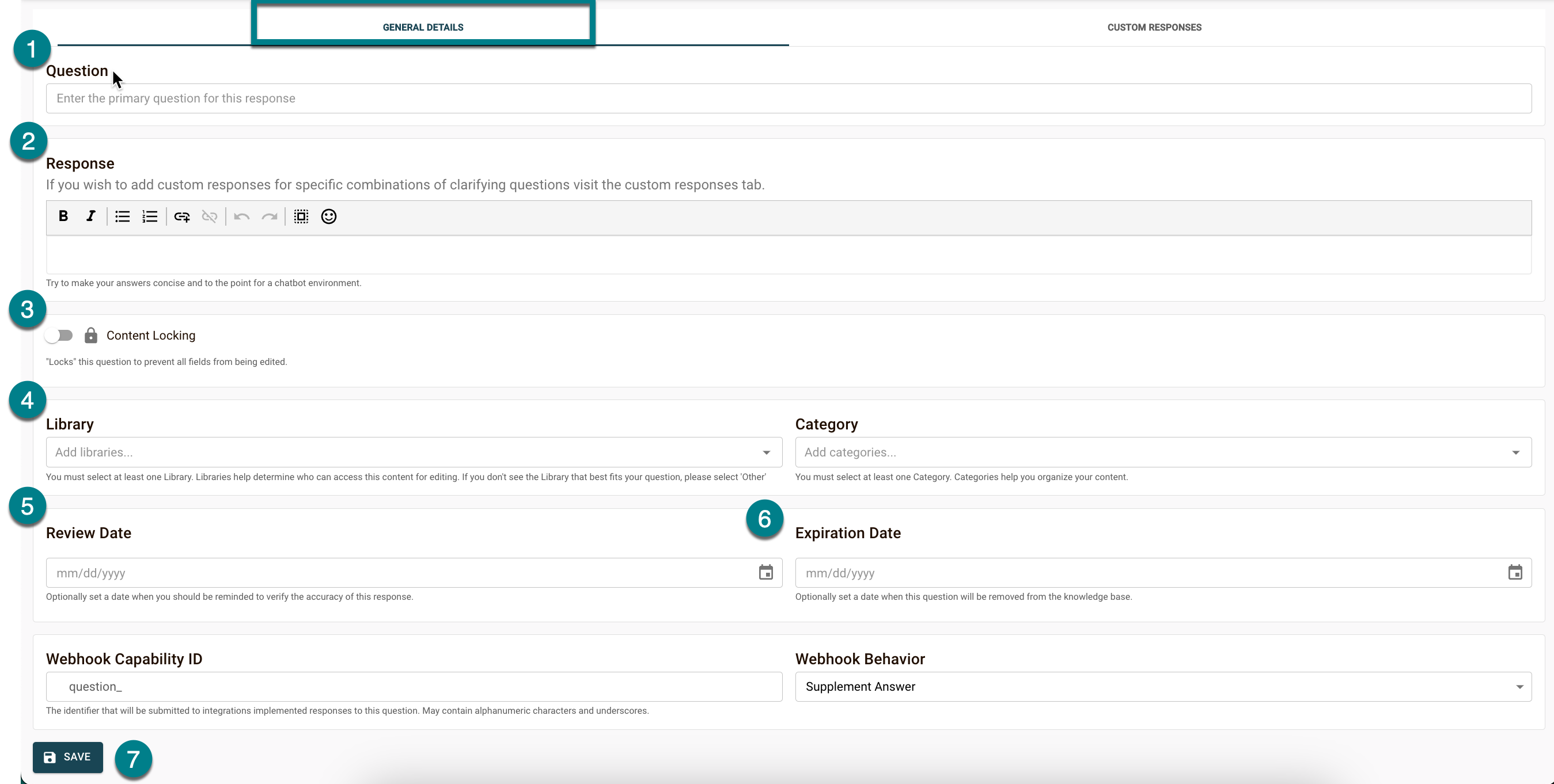Apply italic formatting in the response editor
Image resolution: width=1554 pixels, height=784 pixels.
click(90, 216)
